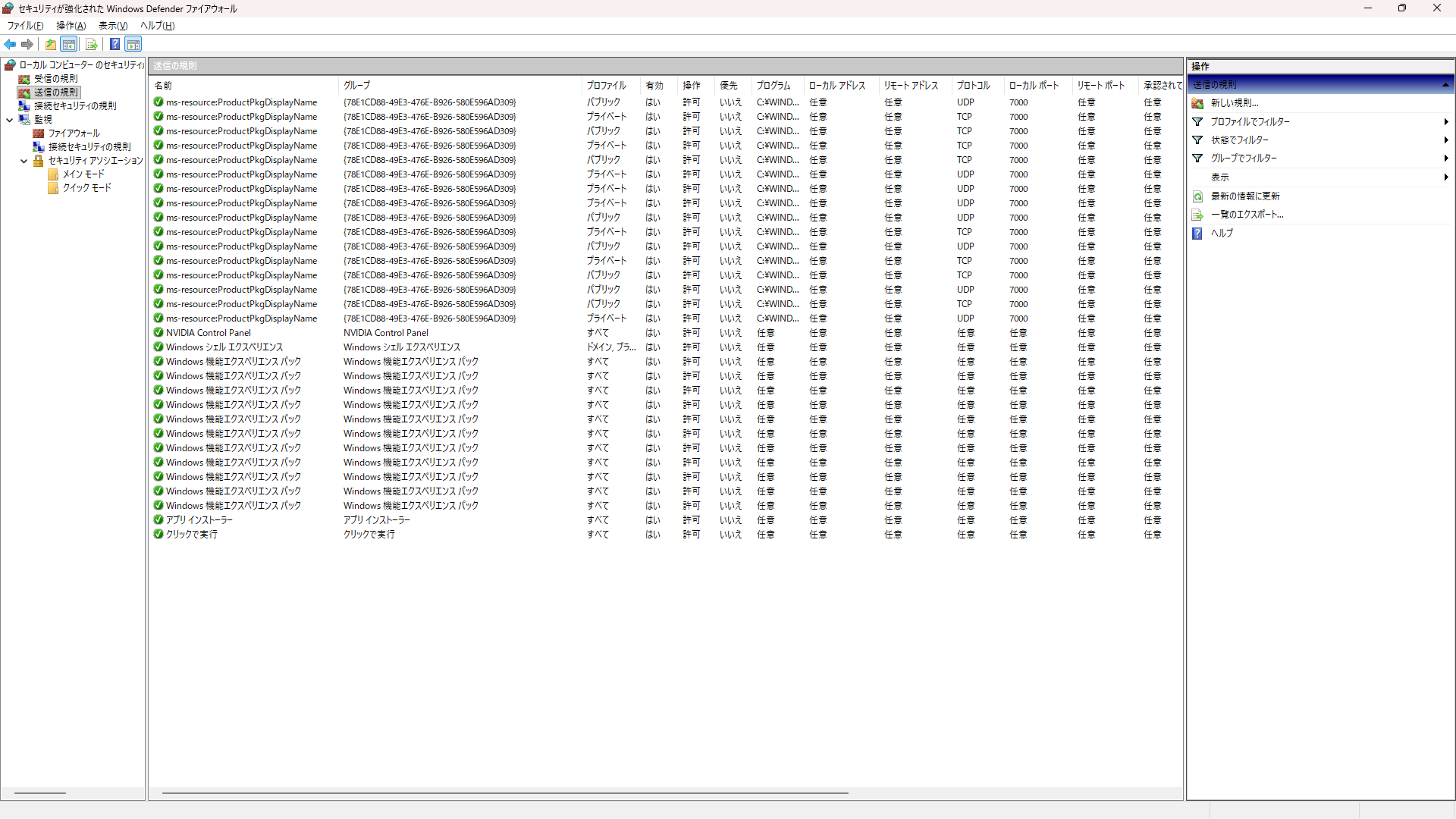Sort by プロトコル column header

(x=973, y=86)
